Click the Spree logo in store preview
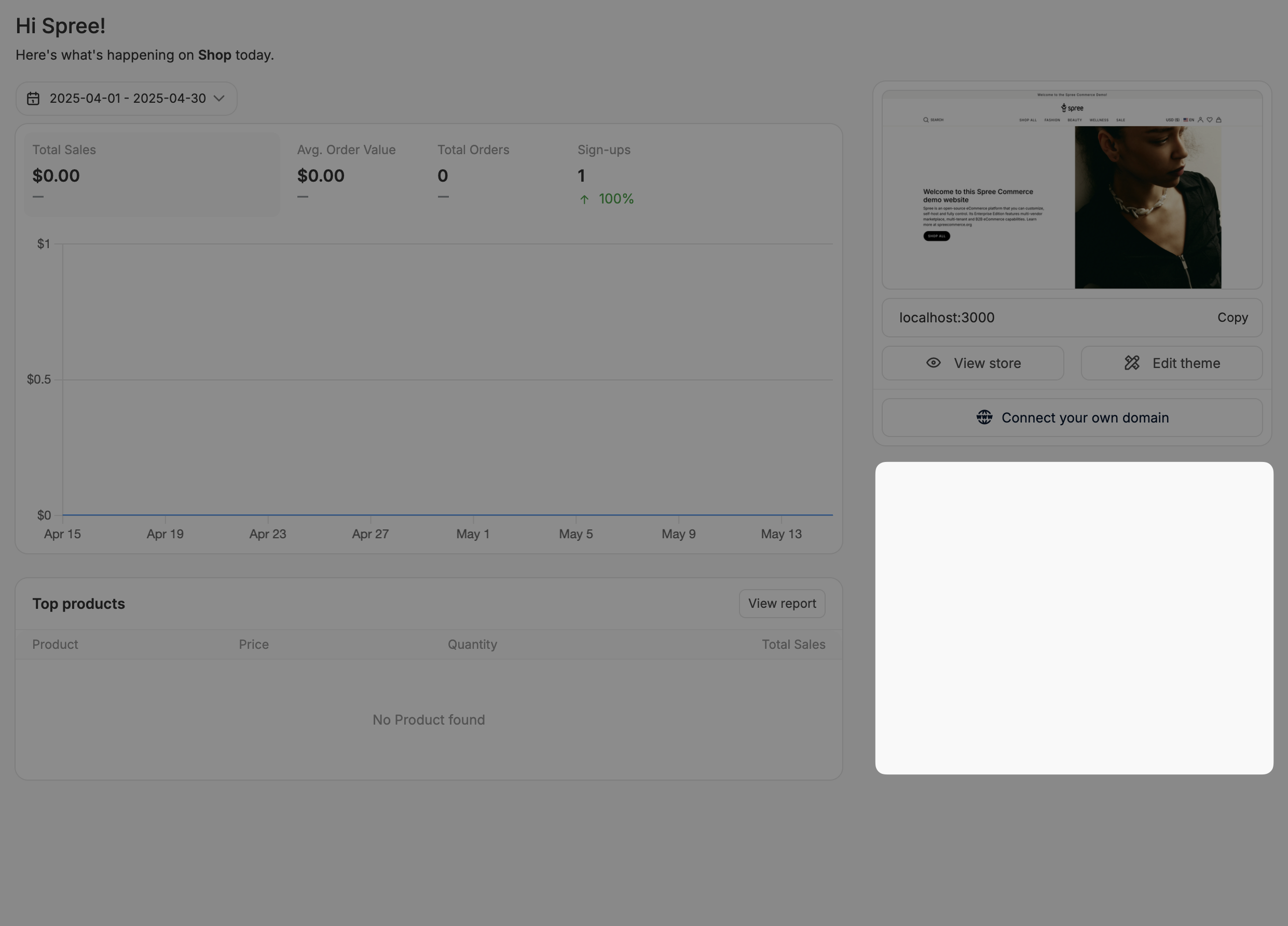 click(x=1072, y=108)
